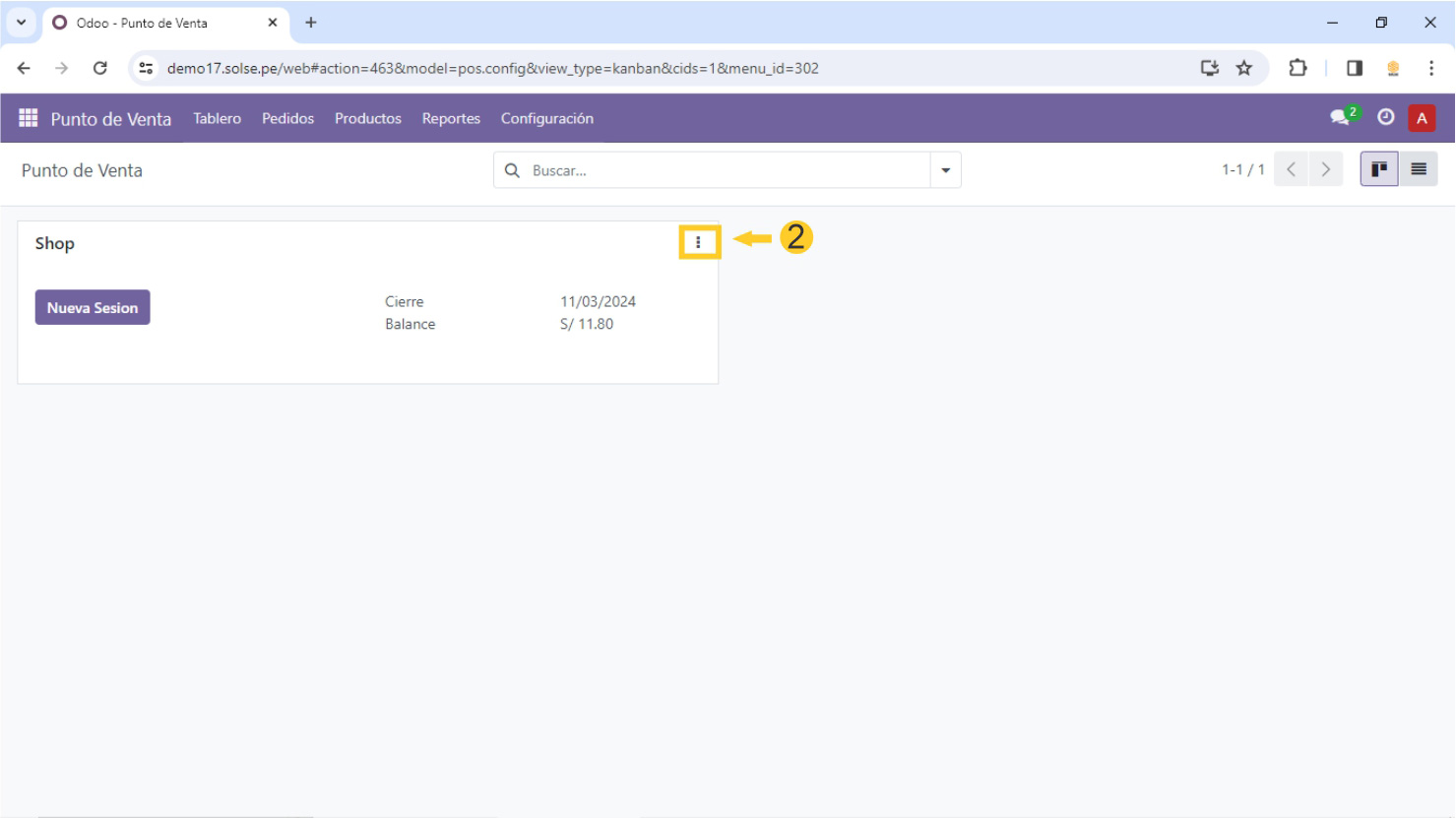Viewport: 1456px width, 818px height.
Task: Open the Pedidos menu
Action: click(287, 118)
